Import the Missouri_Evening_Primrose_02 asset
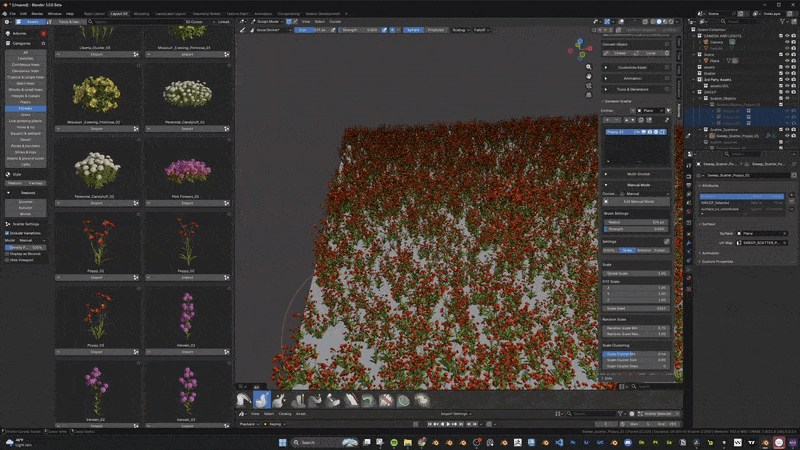Image resolution: width=800 pixels, height=450 pixels. coord(96,129)
